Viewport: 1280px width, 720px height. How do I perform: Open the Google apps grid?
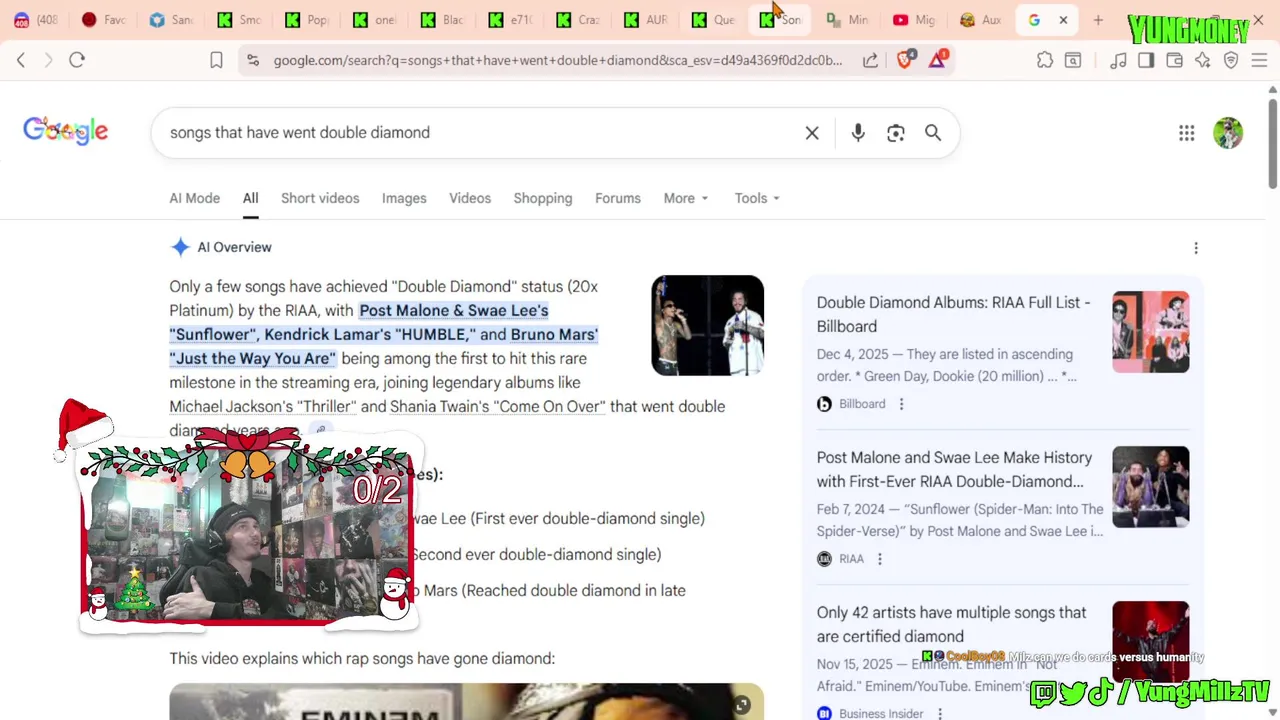(1187, 133)
